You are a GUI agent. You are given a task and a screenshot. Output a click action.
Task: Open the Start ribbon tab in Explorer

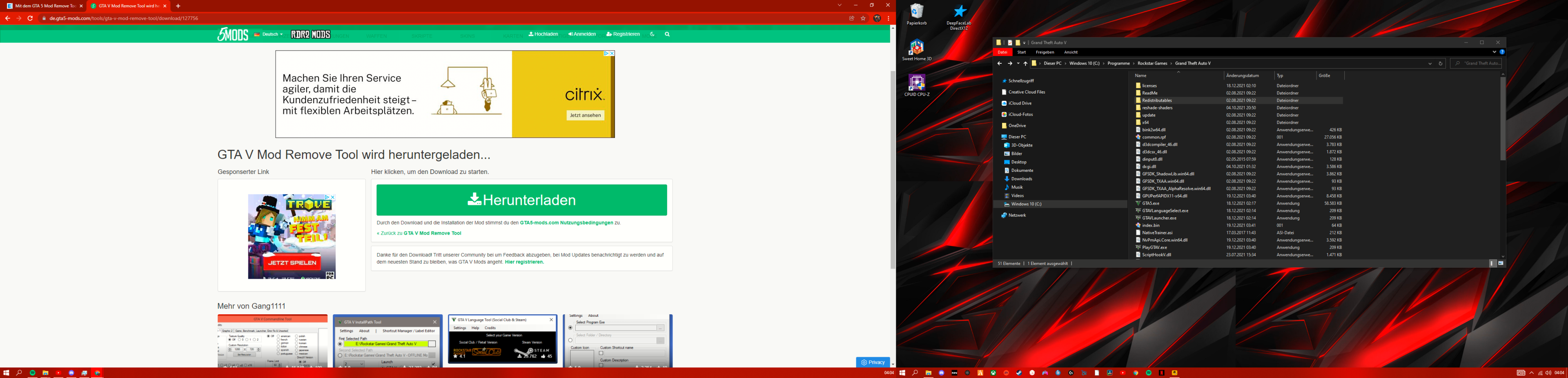1021,52
